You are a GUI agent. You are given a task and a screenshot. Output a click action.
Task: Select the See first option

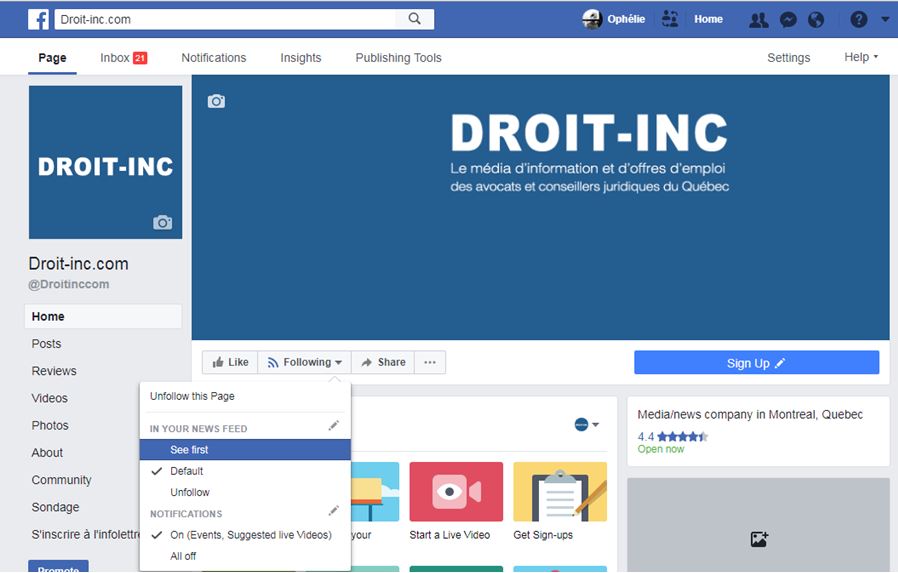pos(189,450)
